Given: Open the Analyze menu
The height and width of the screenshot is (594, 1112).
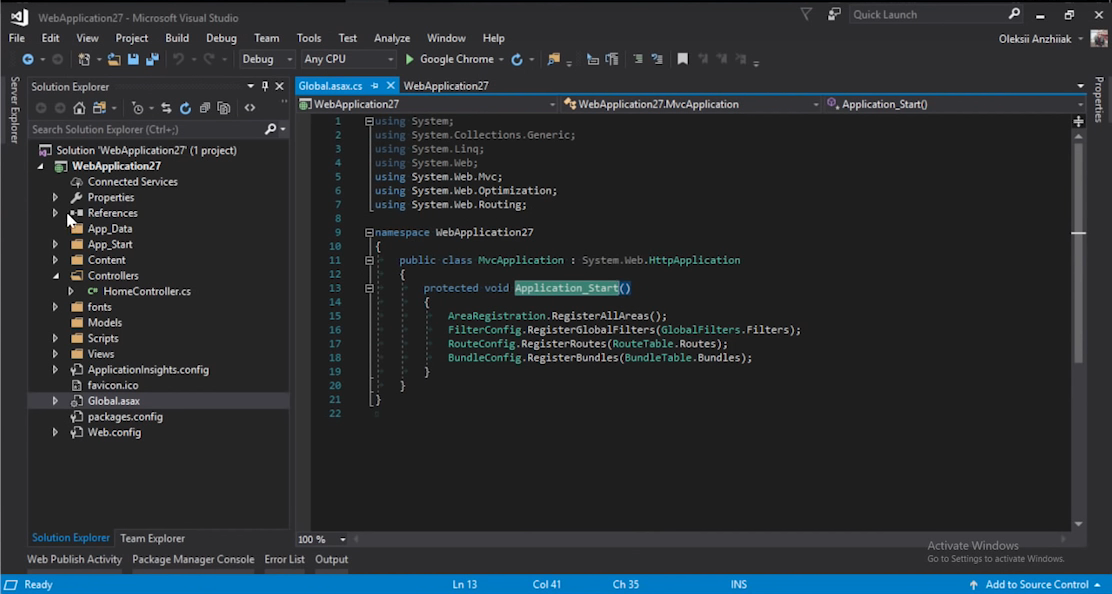Looking at the screenshot, I should 392,38.
